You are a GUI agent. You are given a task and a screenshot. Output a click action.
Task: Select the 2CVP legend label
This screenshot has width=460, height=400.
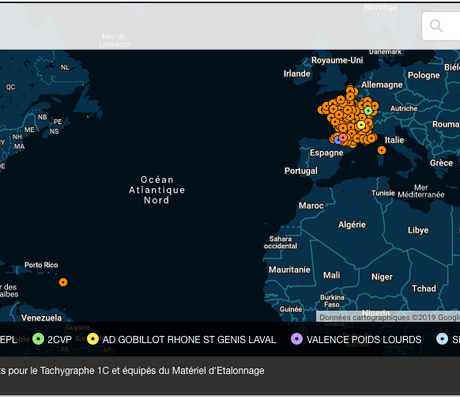click(59, 340)
